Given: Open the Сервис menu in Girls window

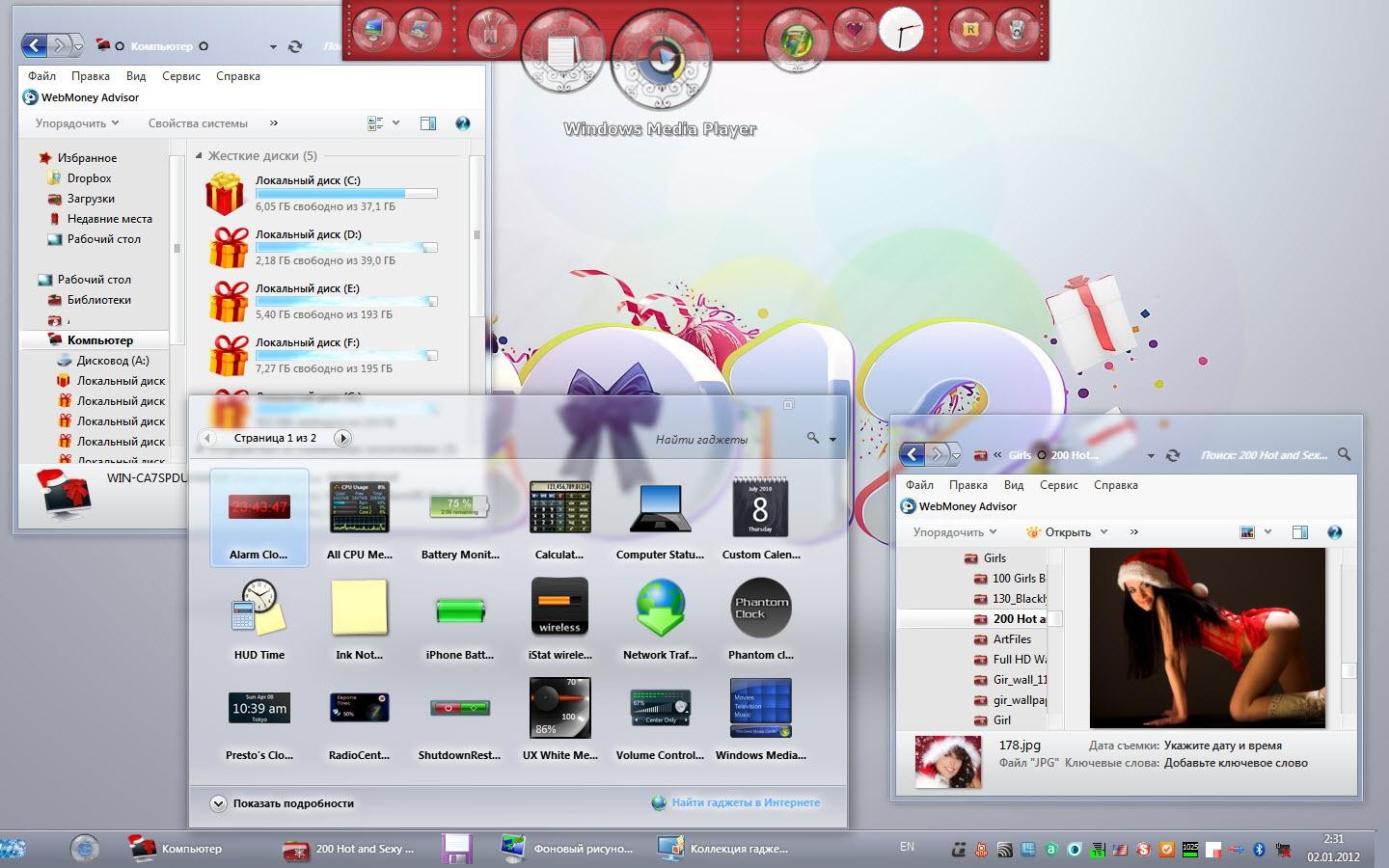Looking at the screenshot, I should point(1059,485).
